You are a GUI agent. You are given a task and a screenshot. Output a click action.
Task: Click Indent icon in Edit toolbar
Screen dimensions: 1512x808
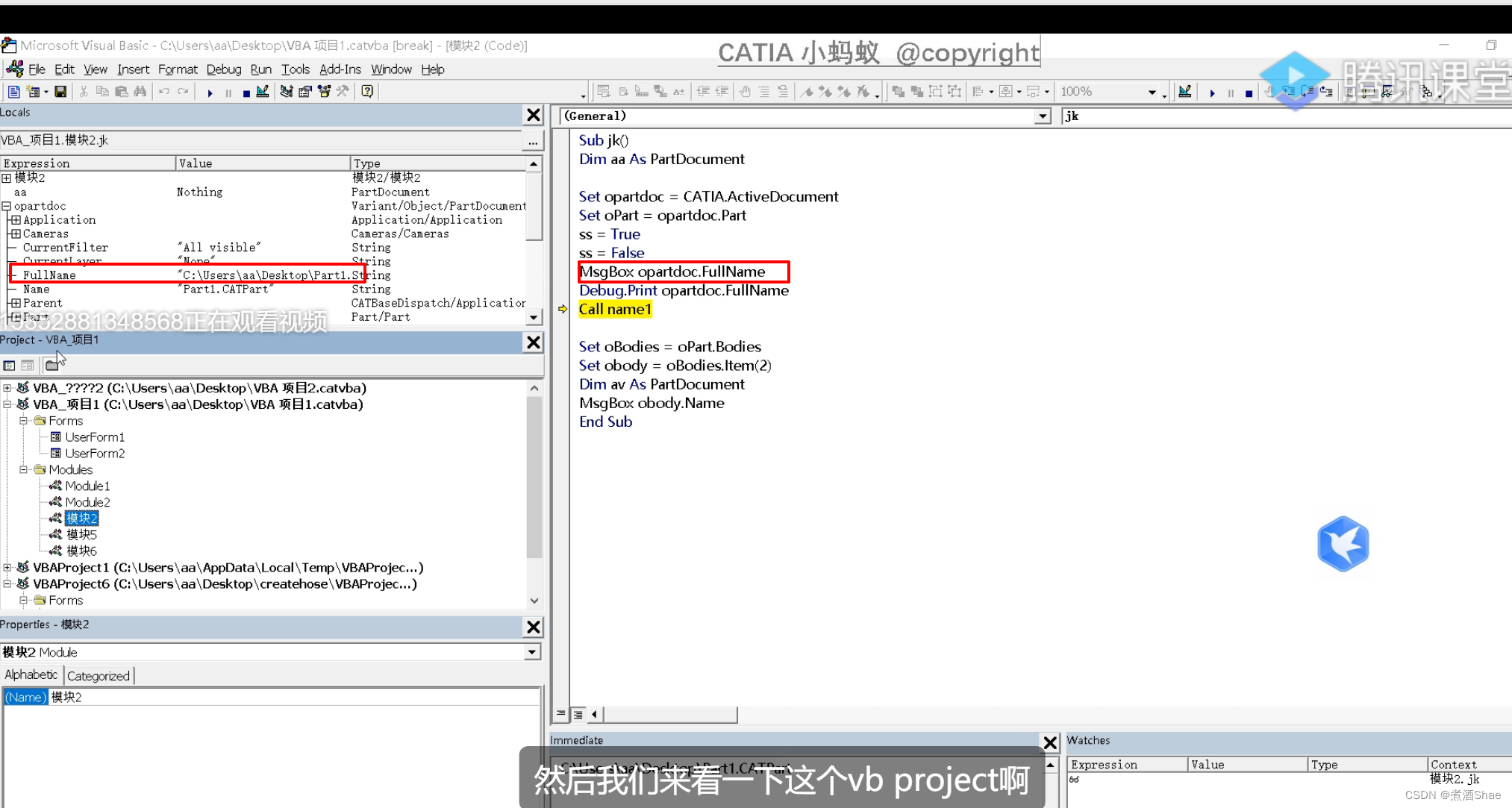(703, 92)
